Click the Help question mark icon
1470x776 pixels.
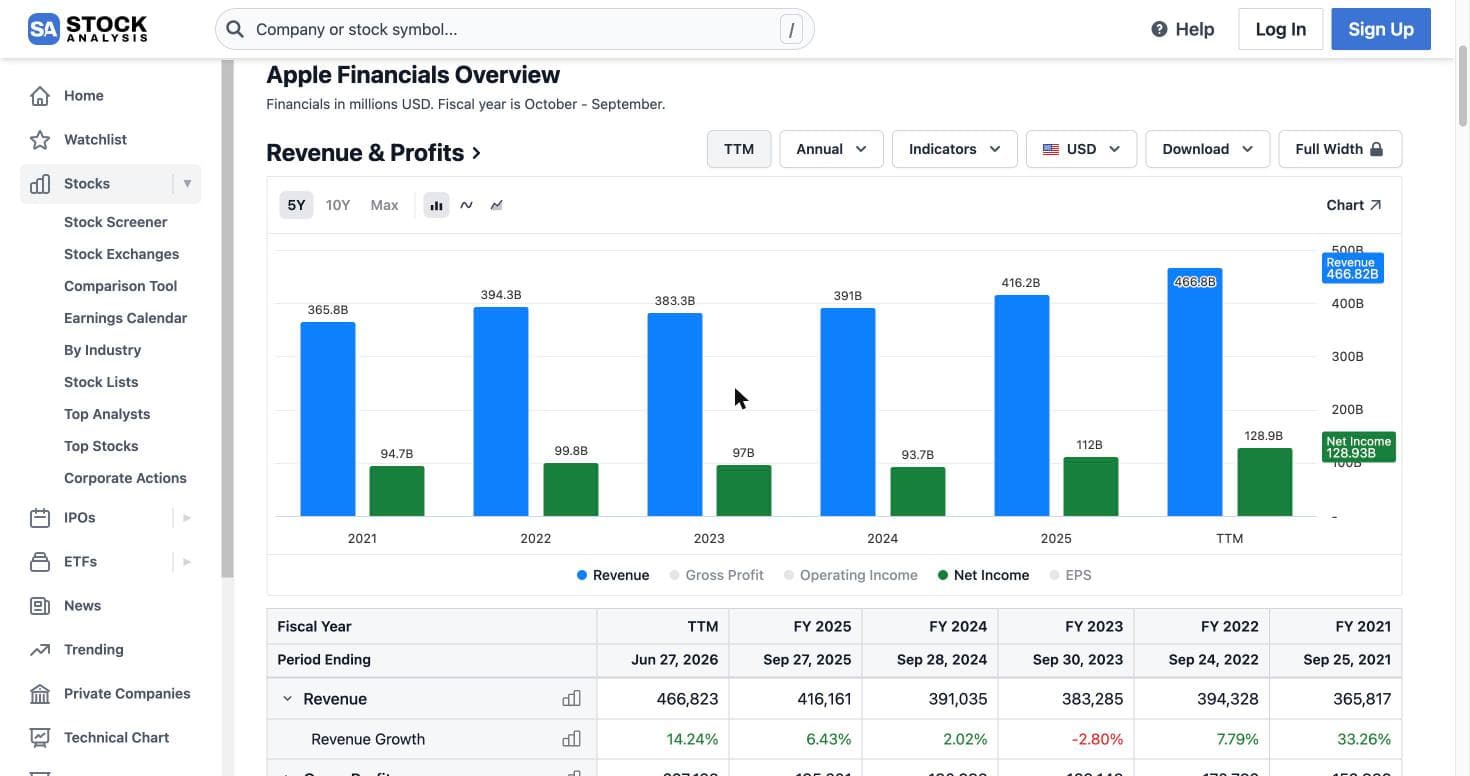click(x=1159, y=29)
